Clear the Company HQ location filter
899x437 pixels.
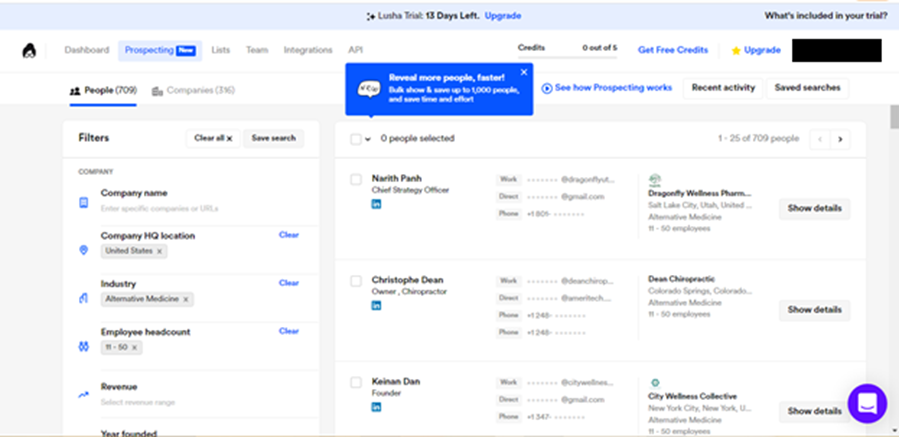coord(288,235)
